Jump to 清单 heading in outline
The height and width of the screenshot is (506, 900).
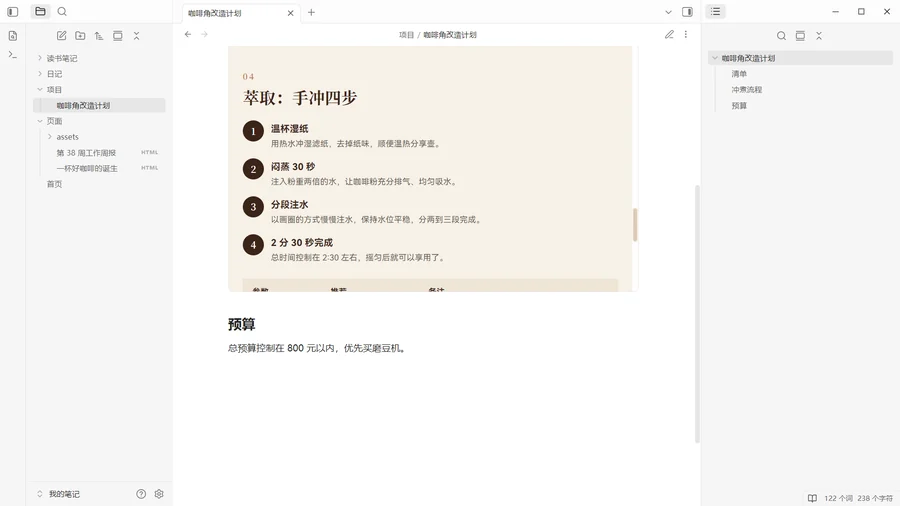click(739, 73)
